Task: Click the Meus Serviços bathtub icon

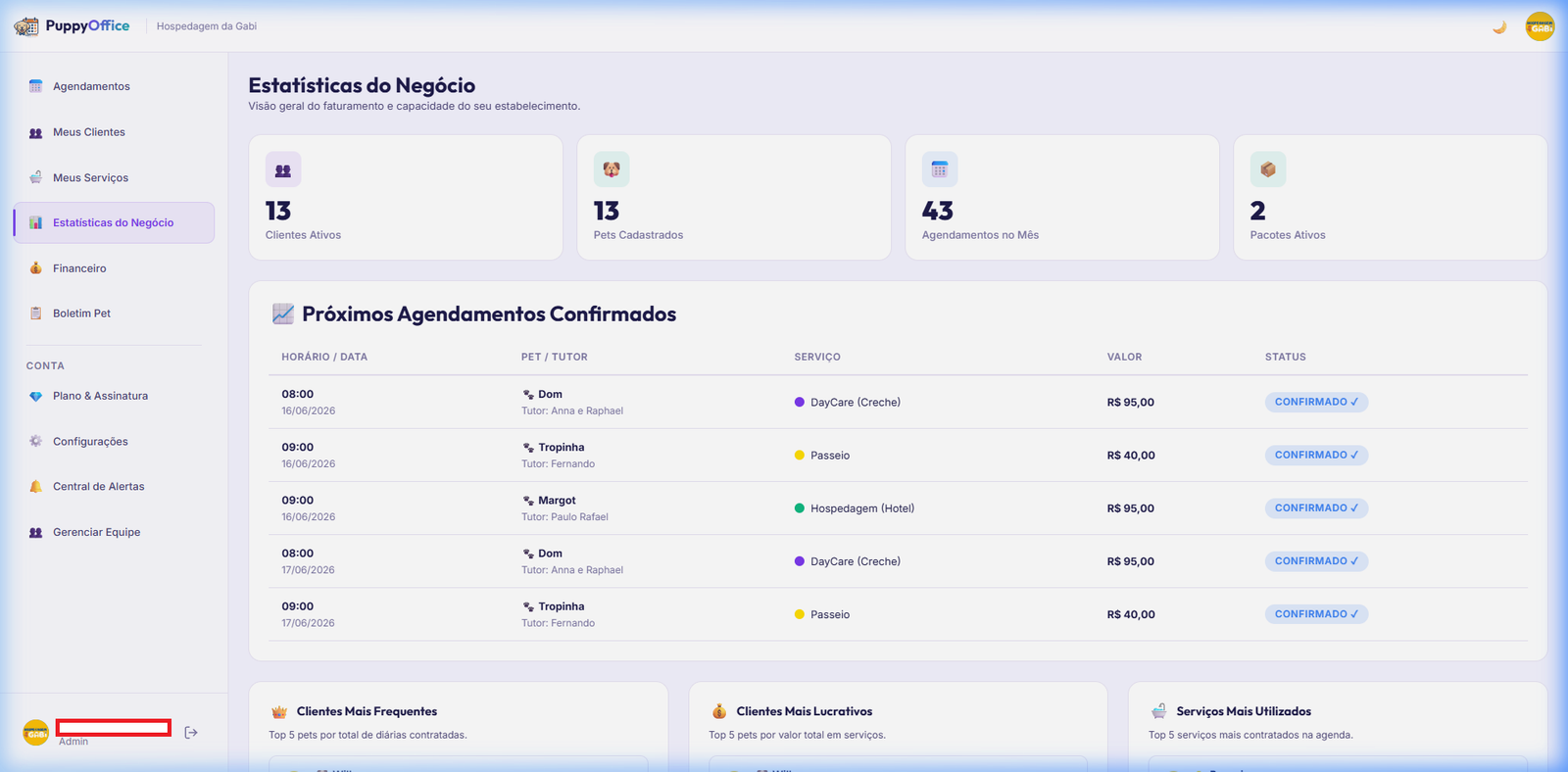Action: tap(35, 177)
